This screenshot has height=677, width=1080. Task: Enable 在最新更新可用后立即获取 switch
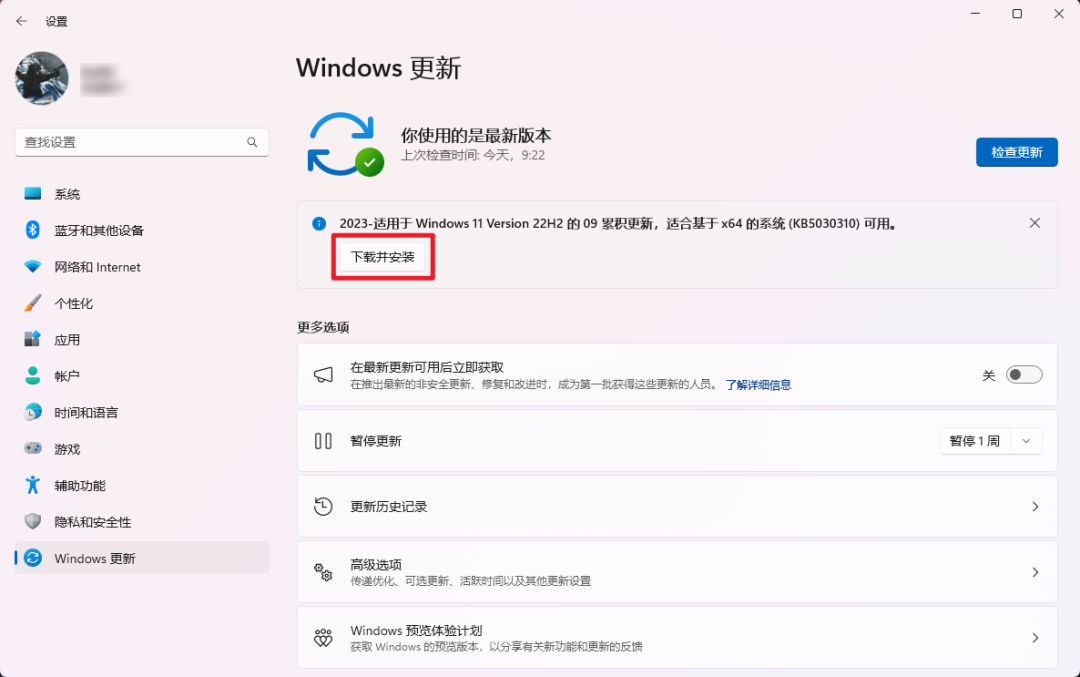tap(1022, 374)
